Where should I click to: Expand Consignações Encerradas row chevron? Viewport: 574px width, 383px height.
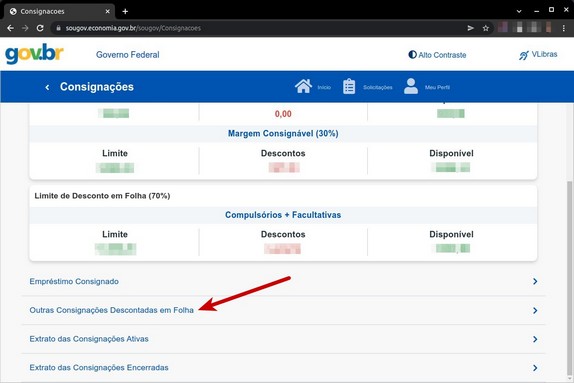(x=535, y=368)
